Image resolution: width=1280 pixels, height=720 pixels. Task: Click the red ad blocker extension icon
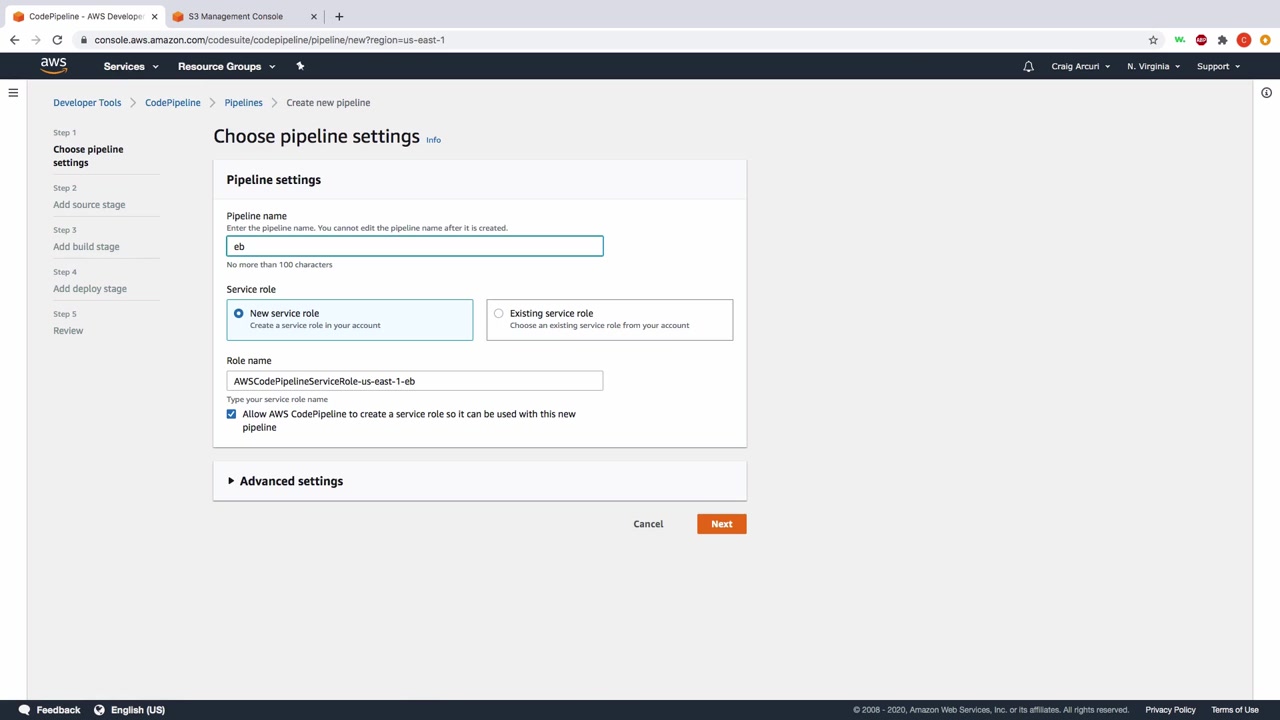pyautogui.click(x=1201, y=40)
